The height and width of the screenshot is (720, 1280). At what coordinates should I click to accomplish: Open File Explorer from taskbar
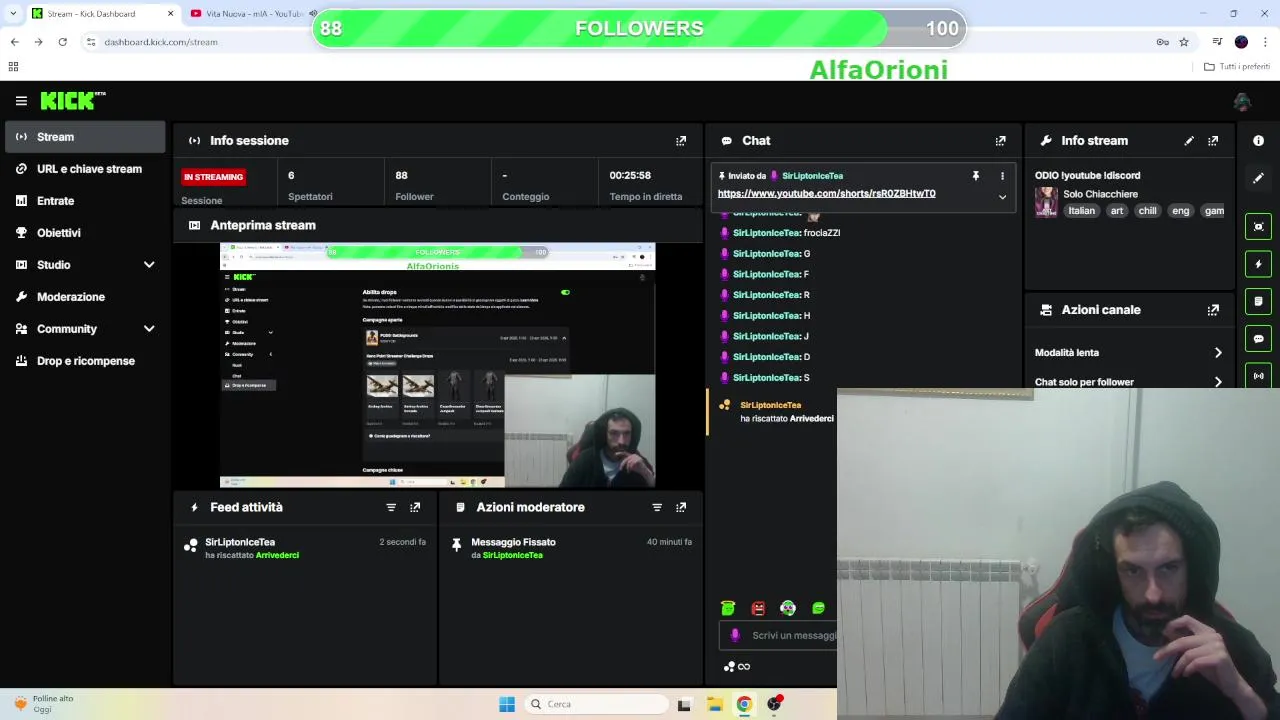715,704
